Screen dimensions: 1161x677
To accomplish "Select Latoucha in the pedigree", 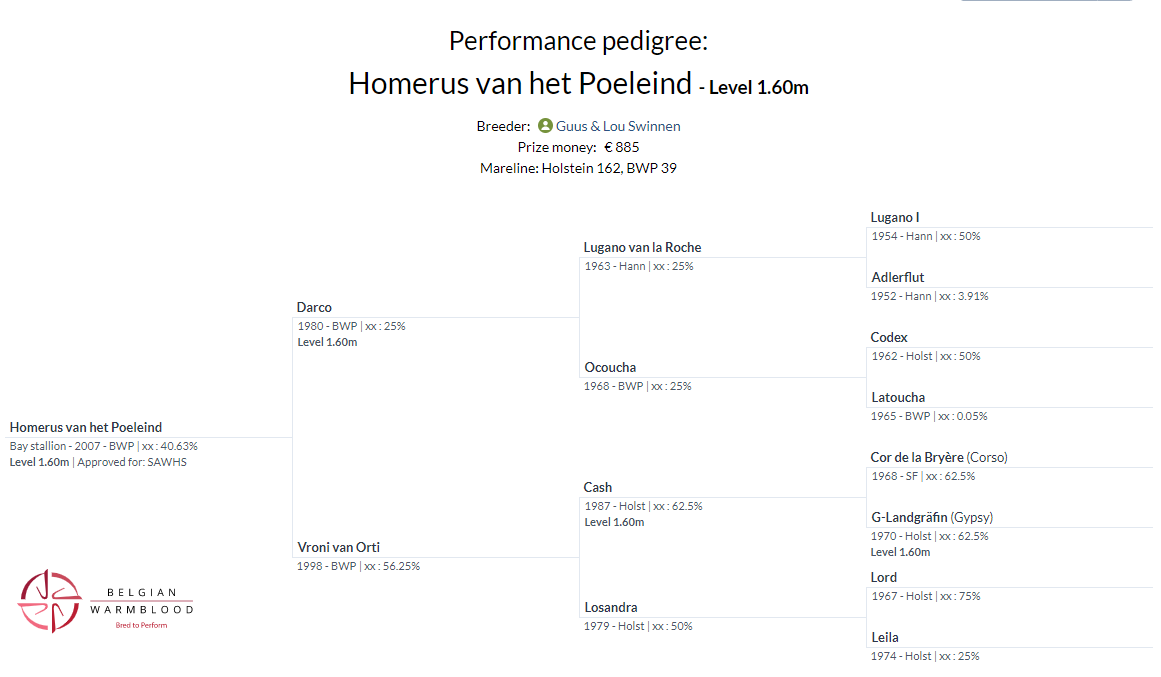I will coord(897,397).
